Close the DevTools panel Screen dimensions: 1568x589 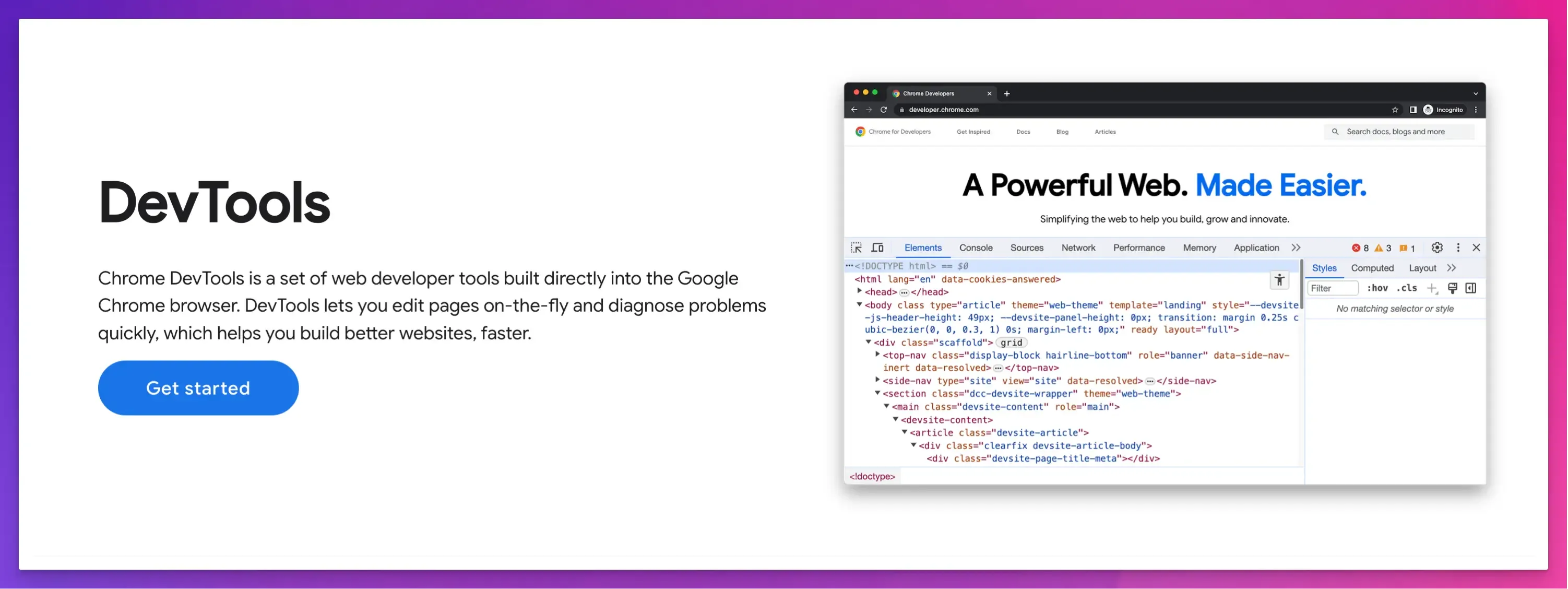coord(1476,248)
